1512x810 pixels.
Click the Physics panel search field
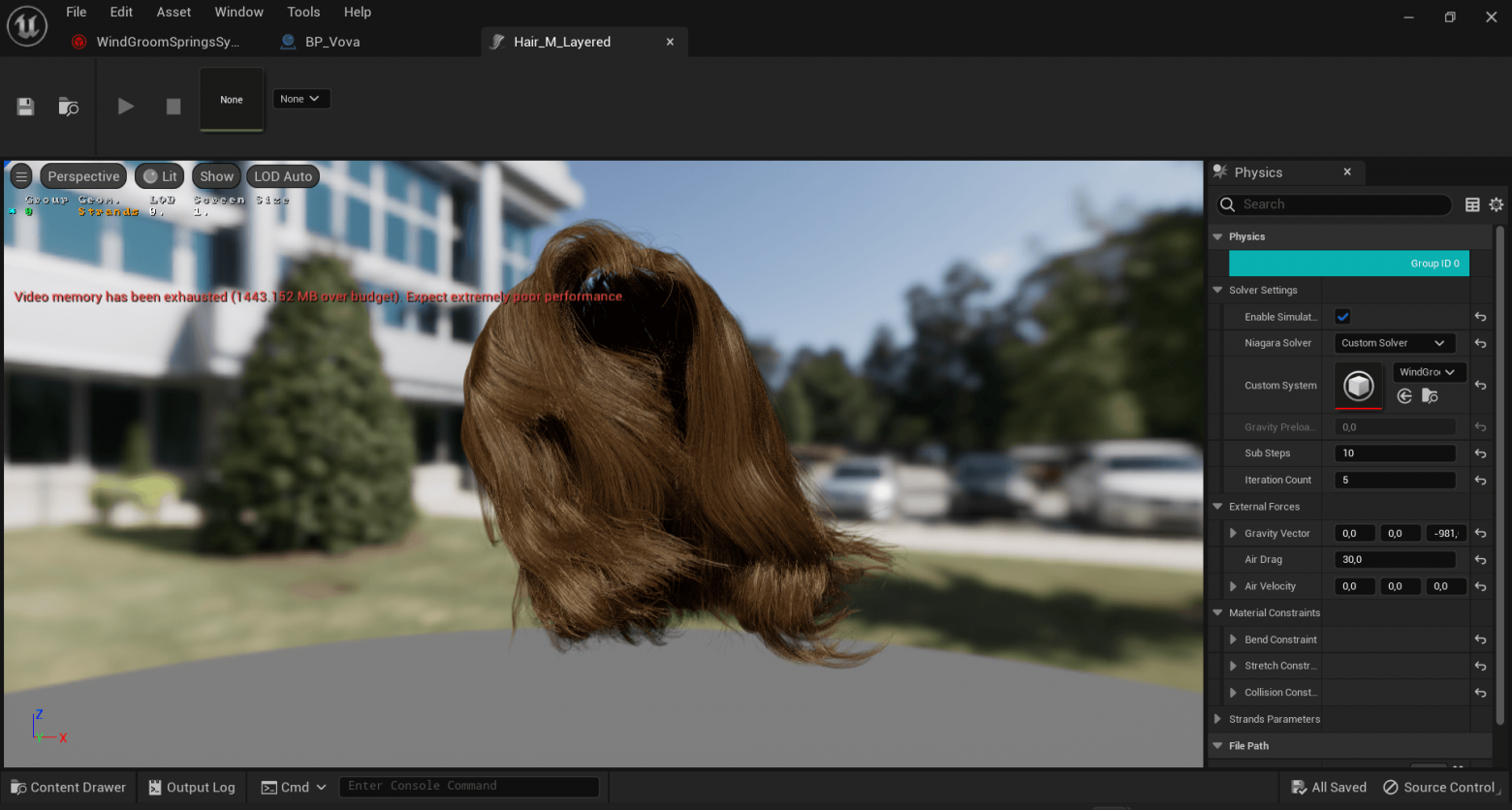pos(1335,204)
